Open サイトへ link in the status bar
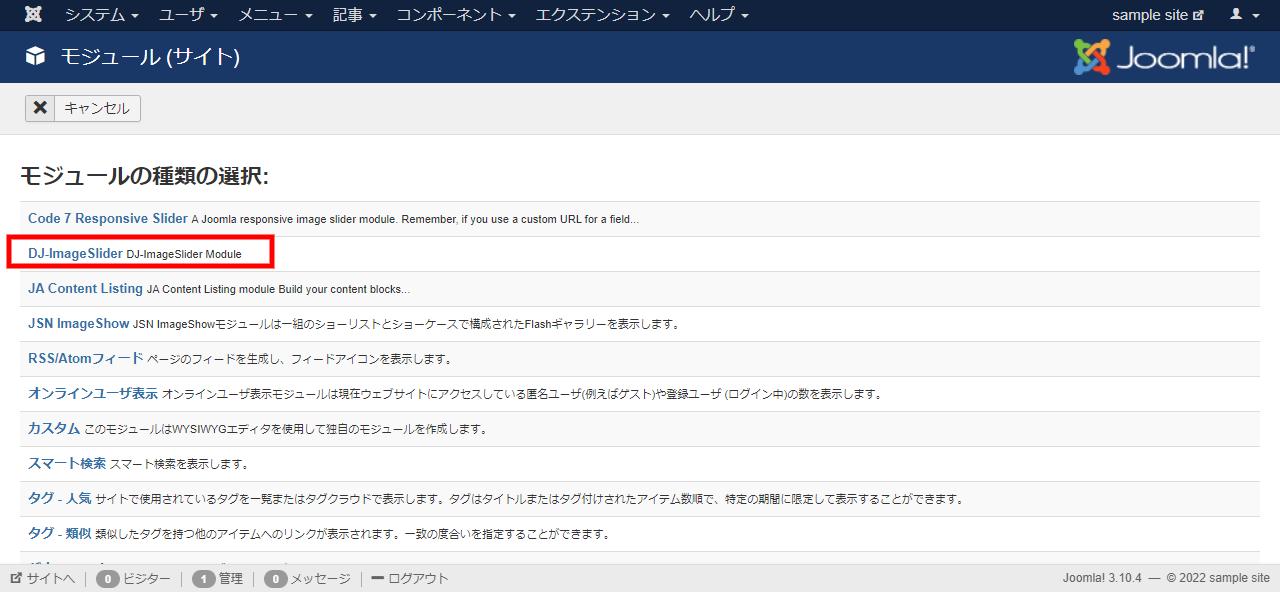 pyautogui.click(x=43, y=578)
